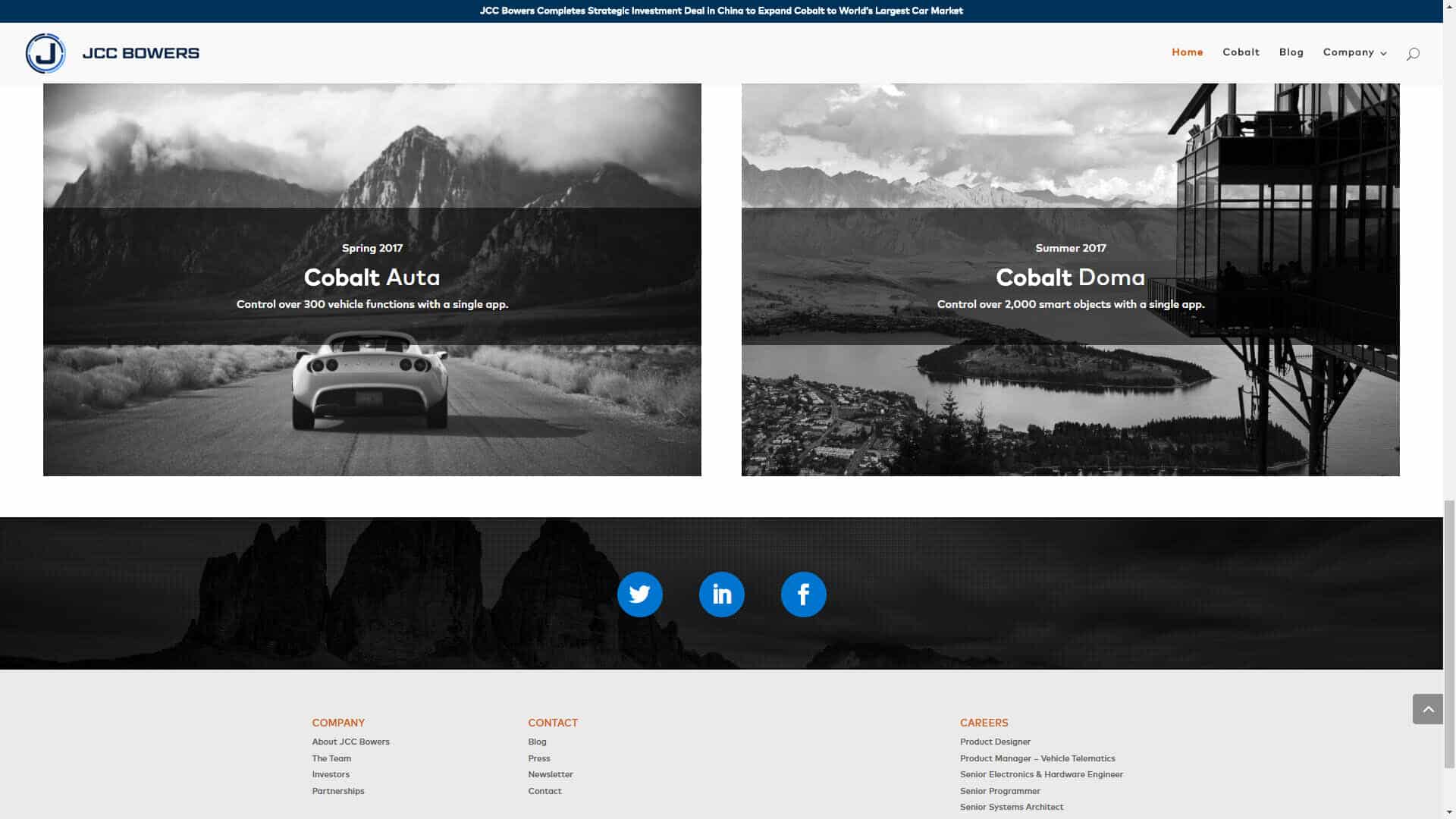The width and height of the screenshot is (1456, 819).
Task: Click the scrollbar down arrow
Action: [x=1449, y=812]
